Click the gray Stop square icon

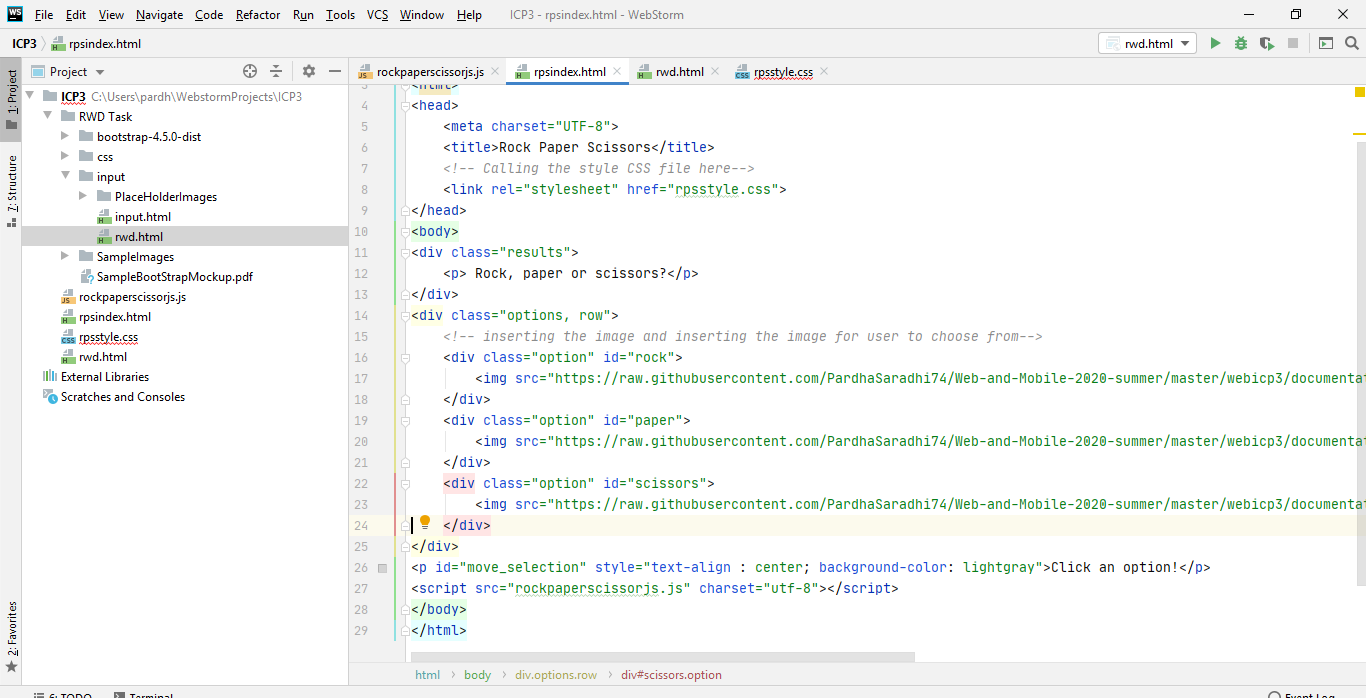(x=1293, y=43)
